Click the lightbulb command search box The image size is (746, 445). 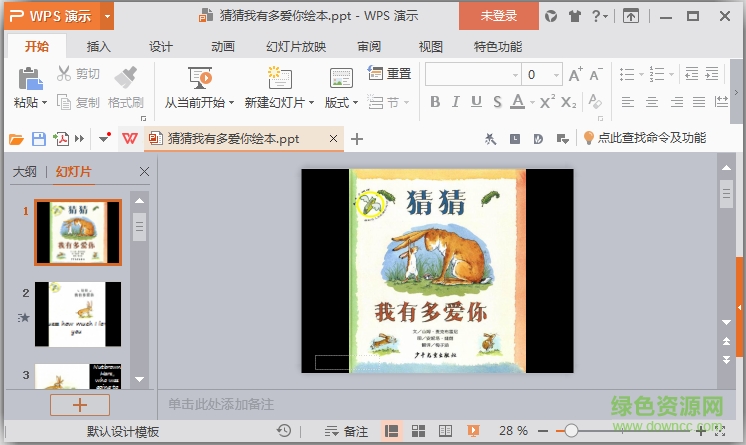[x=645, y=138]
